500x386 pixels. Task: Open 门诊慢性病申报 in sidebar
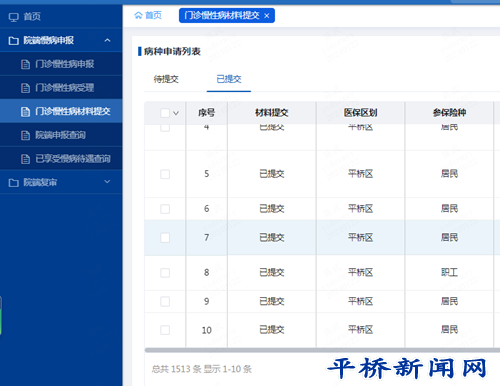[61, 64]
